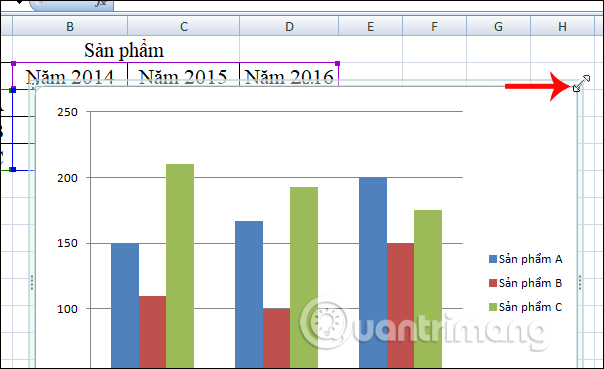Select the red bar in second group
Viewport: 604px width, 369px height.
click(x=277, y=338)
